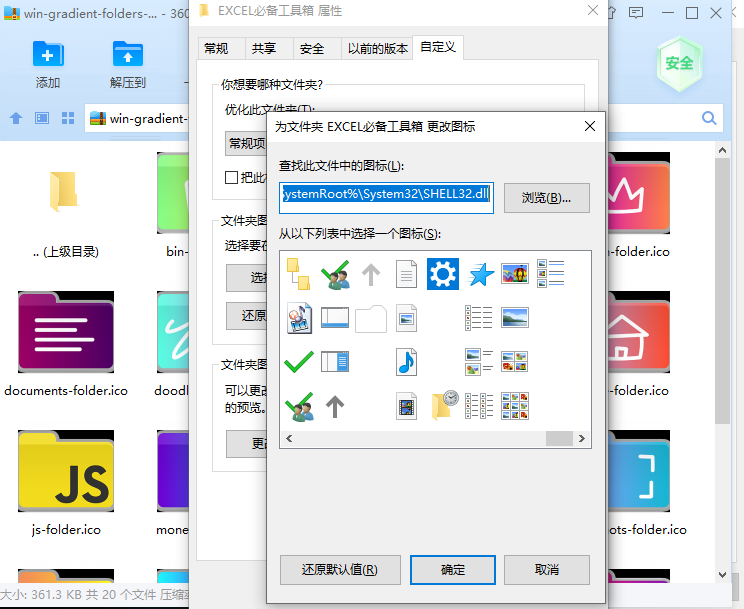Viewport: 744px width, 609px height.
Task: Open the feedback comment icon in title bar
Action: [x=636, y=13]
